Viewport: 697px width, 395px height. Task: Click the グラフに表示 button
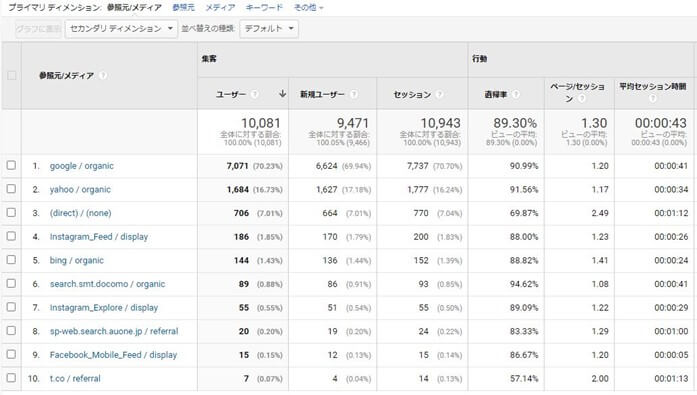pos(38,29)
